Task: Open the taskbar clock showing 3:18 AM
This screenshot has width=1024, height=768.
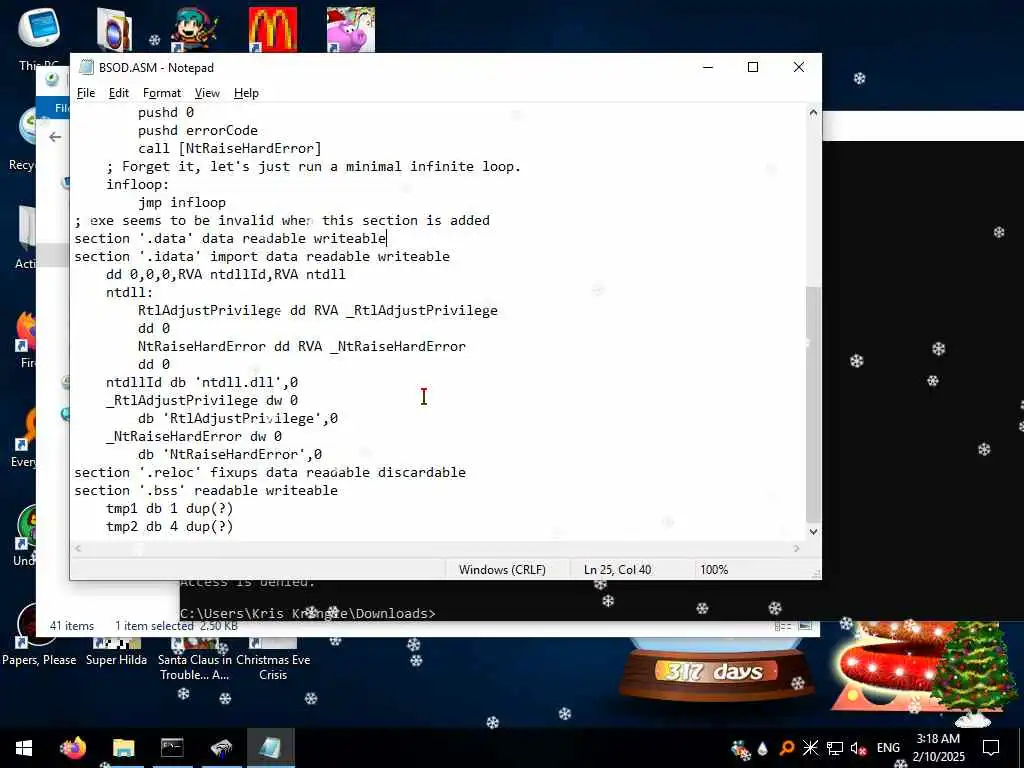Action: pyautogui.click(x=938, y=748)
